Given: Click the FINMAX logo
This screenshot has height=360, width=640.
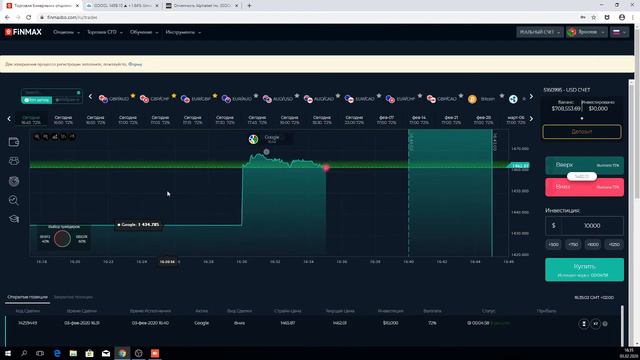Looking at the screenshot, I should (23, 32).
